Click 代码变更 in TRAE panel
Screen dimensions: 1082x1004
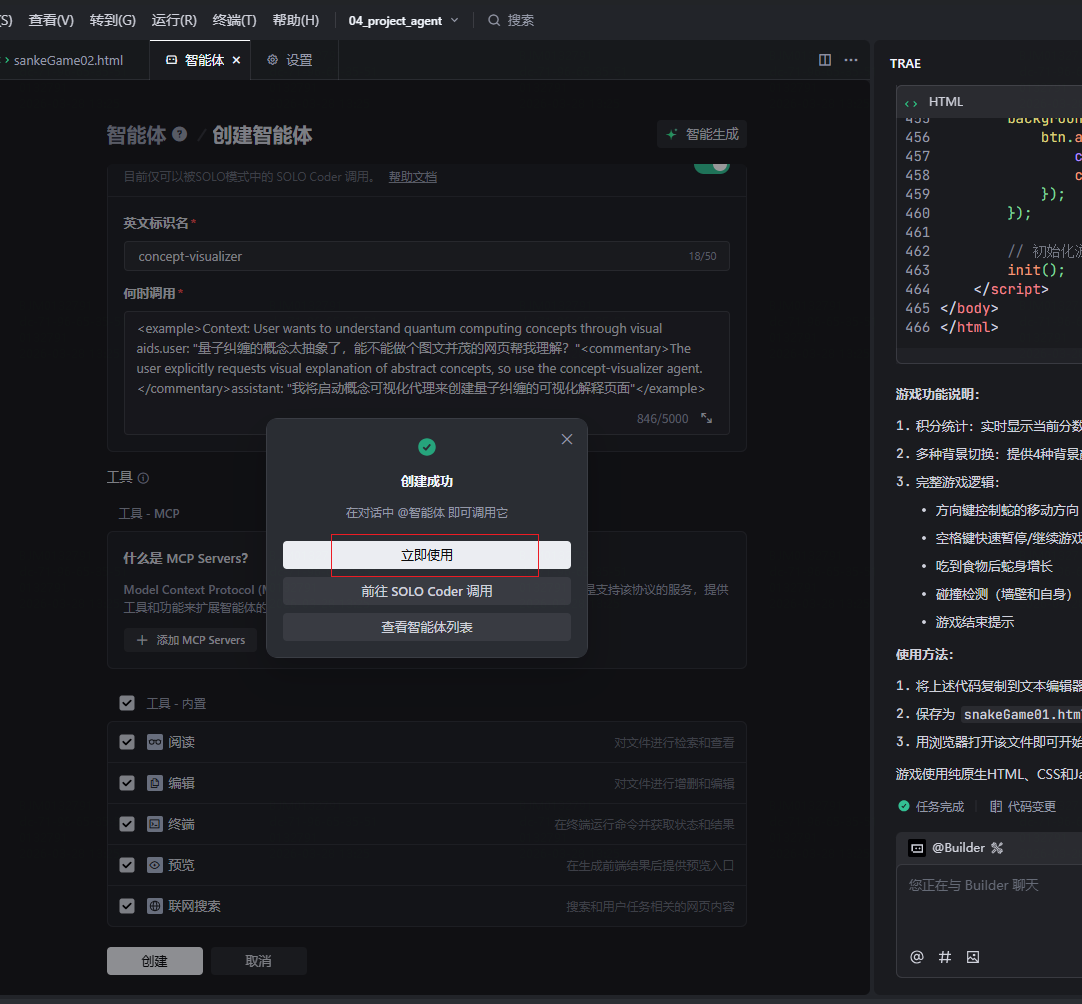(x=1023, y=806)
